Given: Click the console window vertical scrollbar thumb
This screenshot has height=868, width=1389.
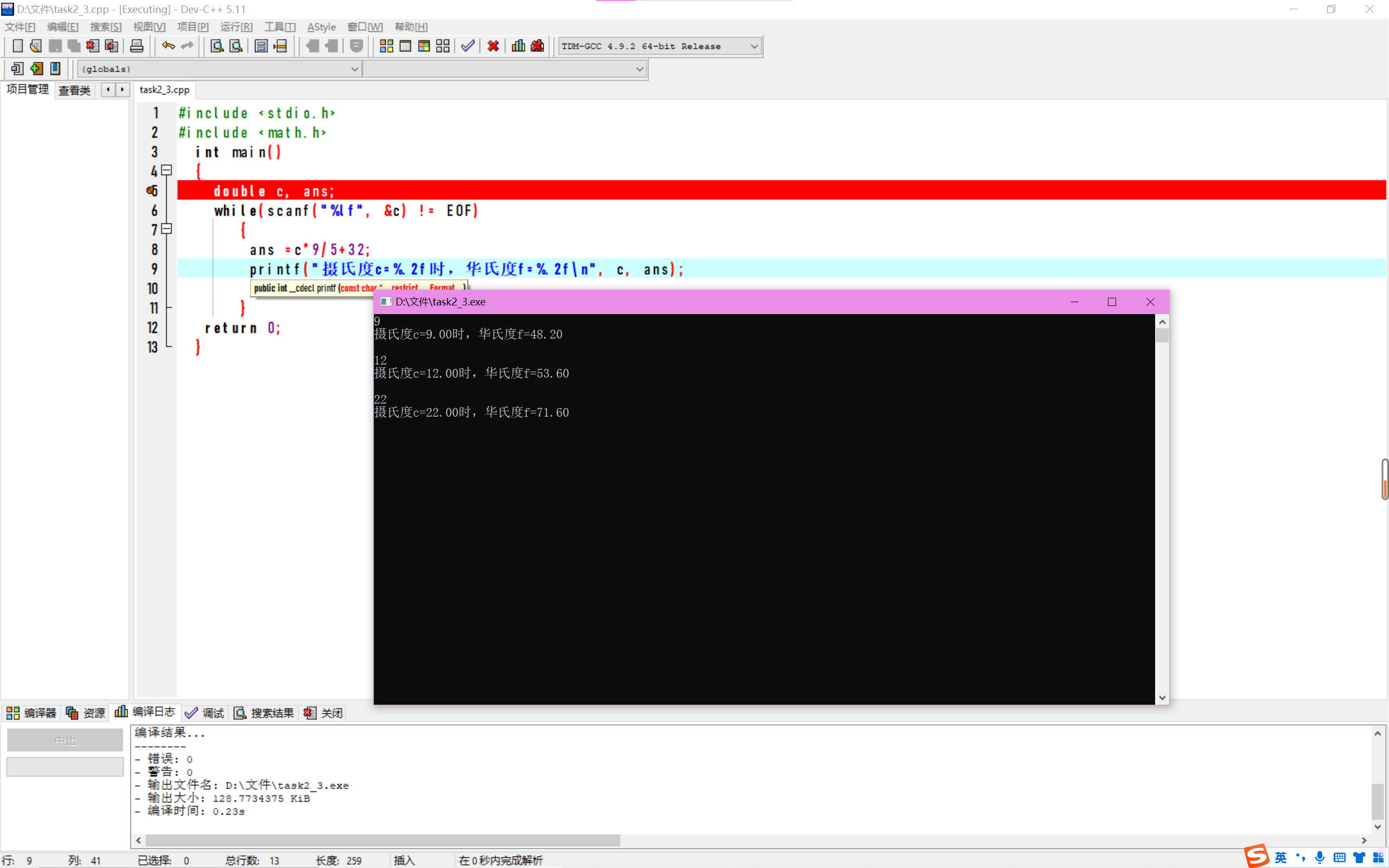Looking at the screenshot, I should coord(1162,335).
